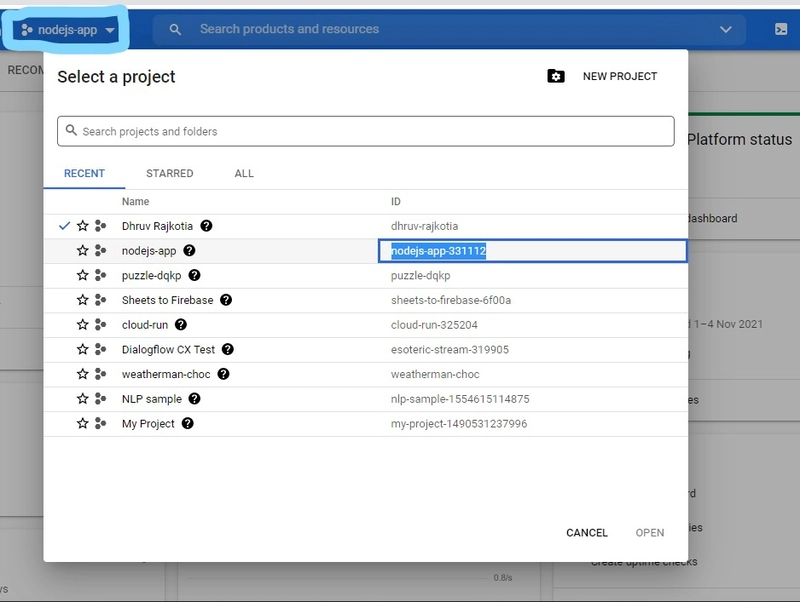This screenshot has height=602, width=800.
Task: Open help icon next to Sheets to Firebase
Action: click(x=226, y=300)
